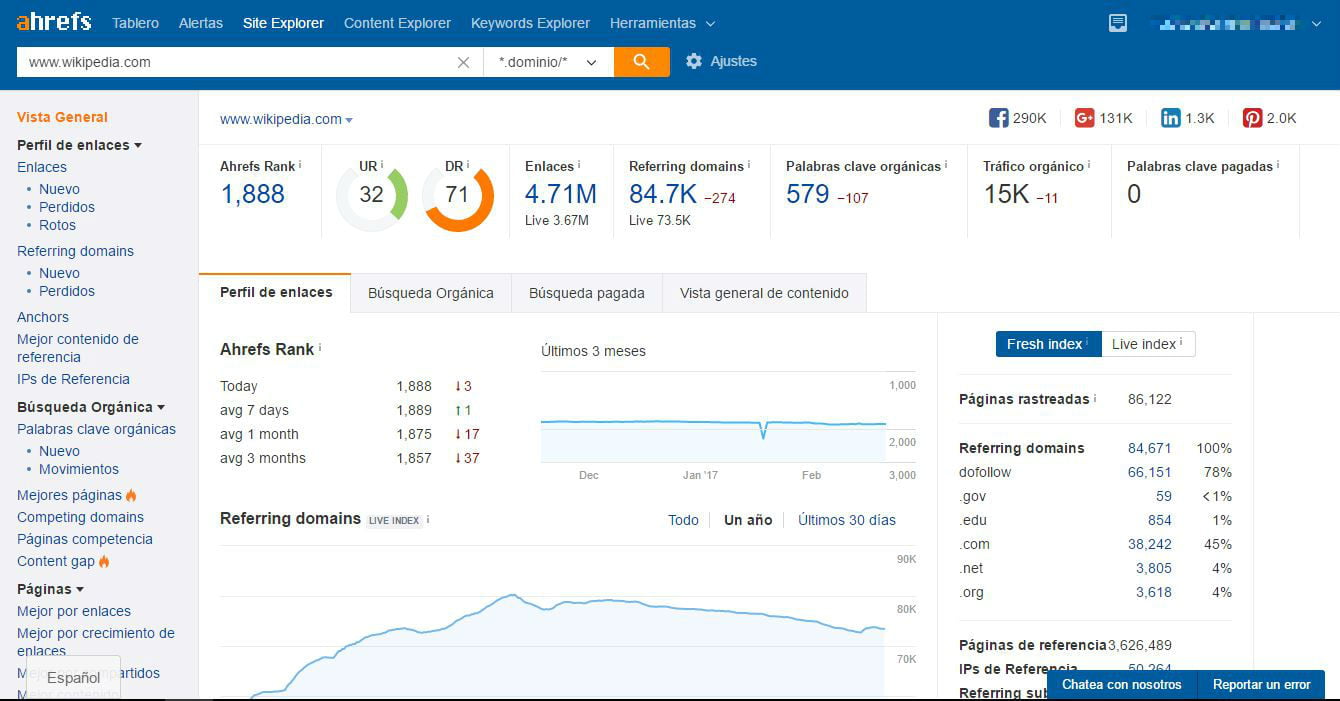Open Movimientos sidebar link
This screenshot has width=1340, height=701.
tap(79, 469)
